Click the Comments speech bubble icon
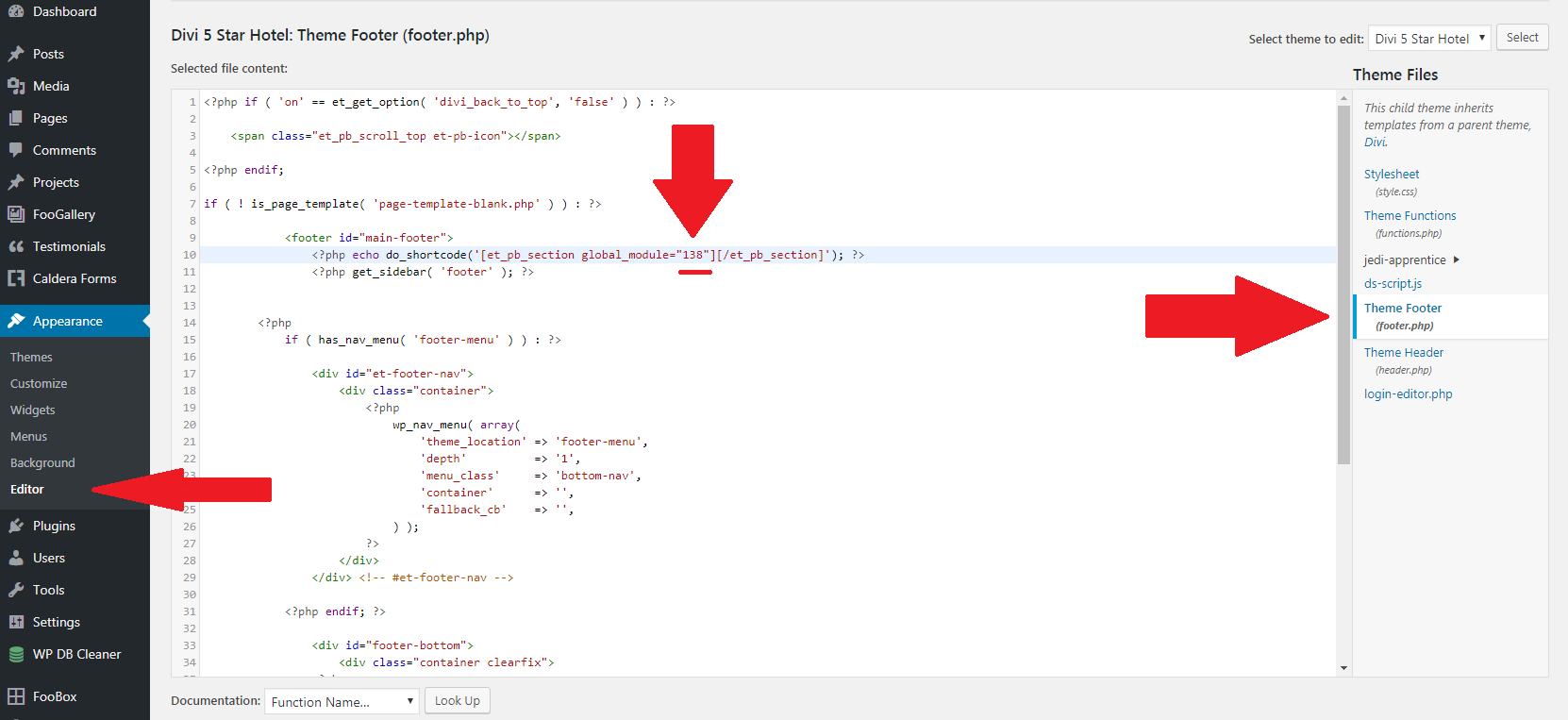The image size is (1568, 720). pyautogui.click(x=16, y=150)
